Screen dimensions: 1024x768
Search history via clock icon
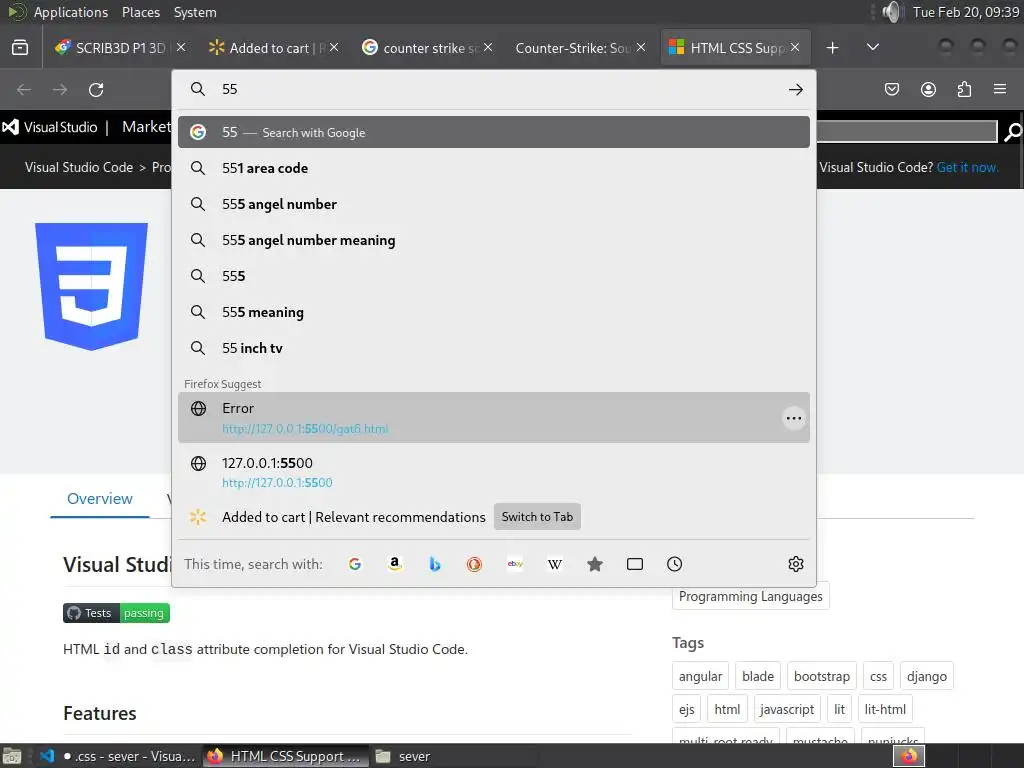[675, 564]
